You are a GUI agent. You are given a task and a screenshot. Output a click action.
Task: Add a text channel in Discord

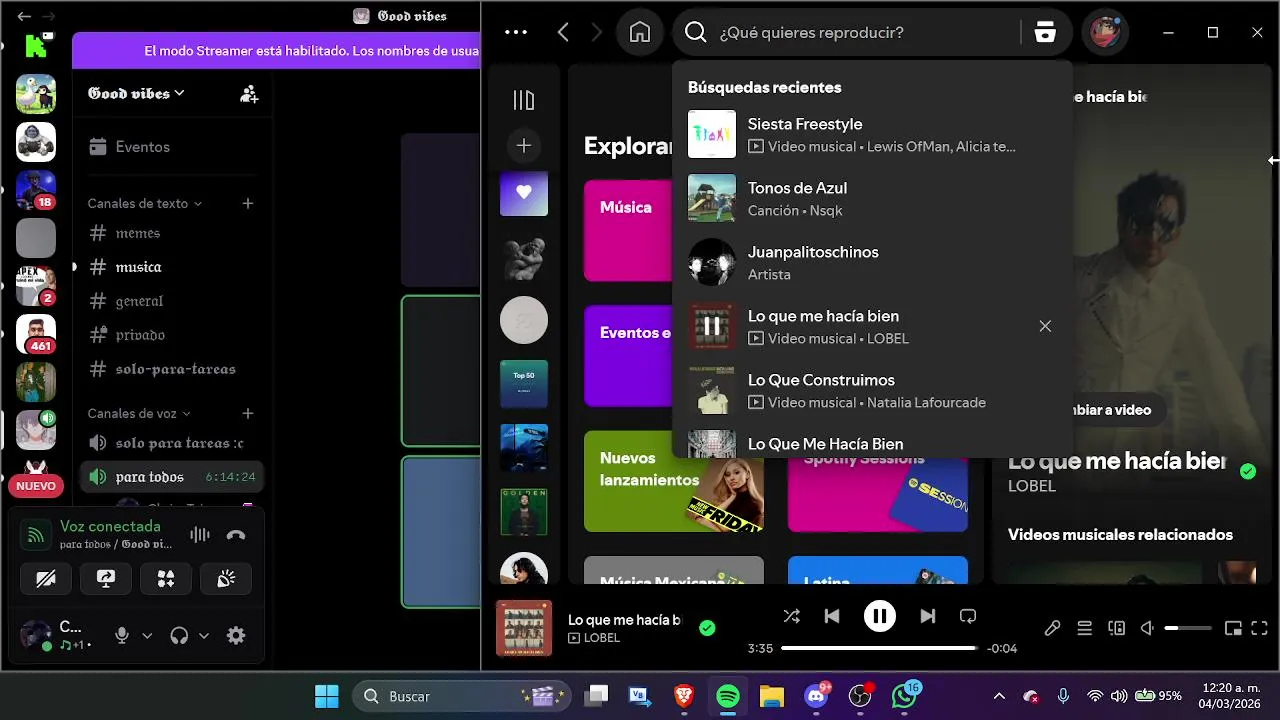tap(248, 203)
